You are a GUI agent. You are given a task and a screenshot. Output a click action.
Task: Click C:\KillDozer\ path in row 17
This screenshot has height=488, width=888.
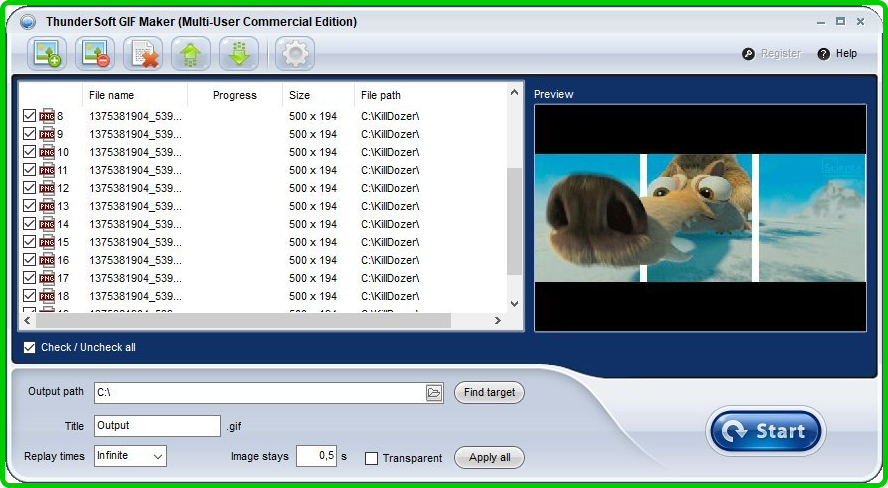tap(390, 278)
